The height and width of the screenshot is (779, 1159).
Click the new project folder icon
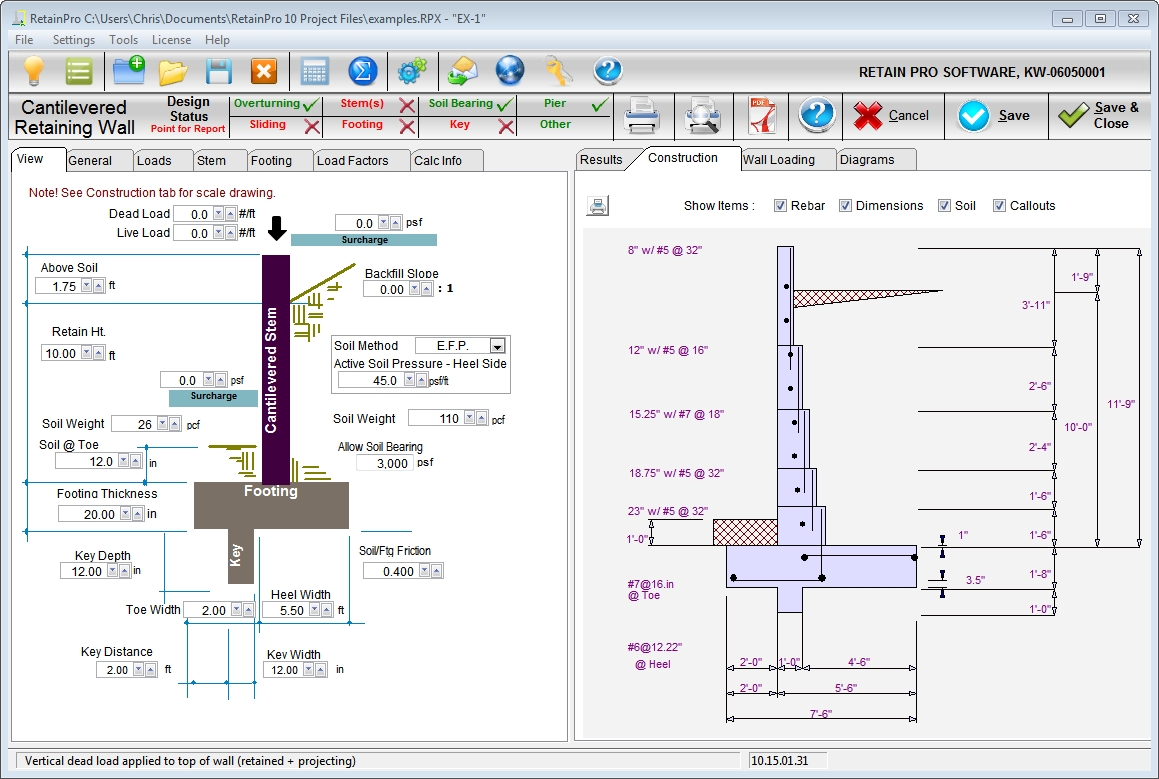[128, 71]
